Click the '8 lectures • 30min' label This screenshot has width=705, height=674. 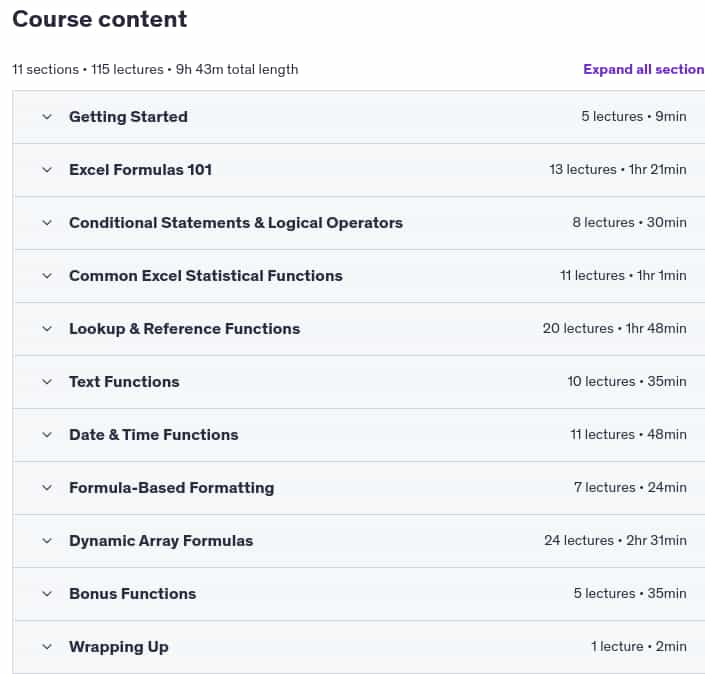tap(629, 223)
